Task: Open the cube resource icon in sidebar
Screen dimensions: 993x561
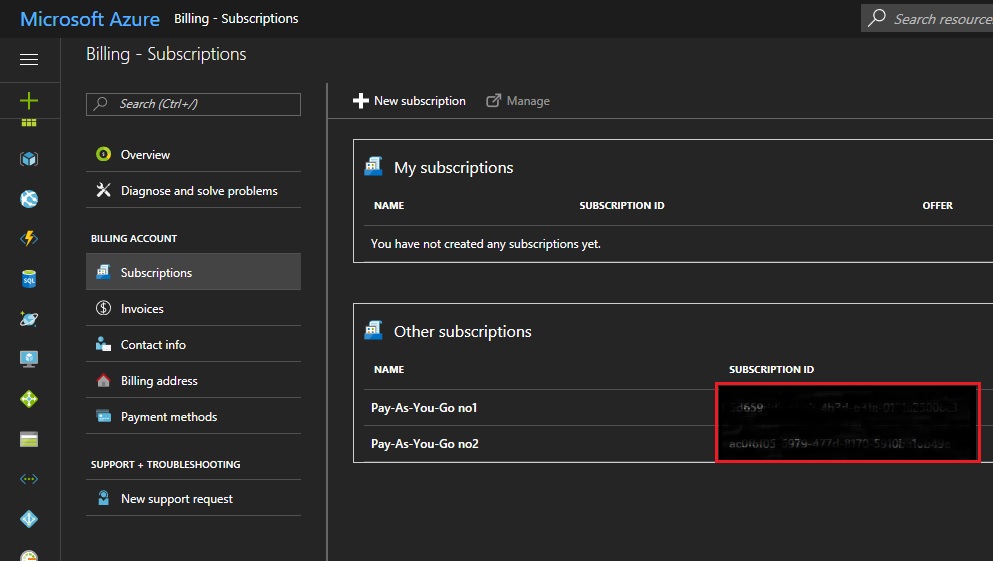Action: pyautogui.click(x=29, y=159)
